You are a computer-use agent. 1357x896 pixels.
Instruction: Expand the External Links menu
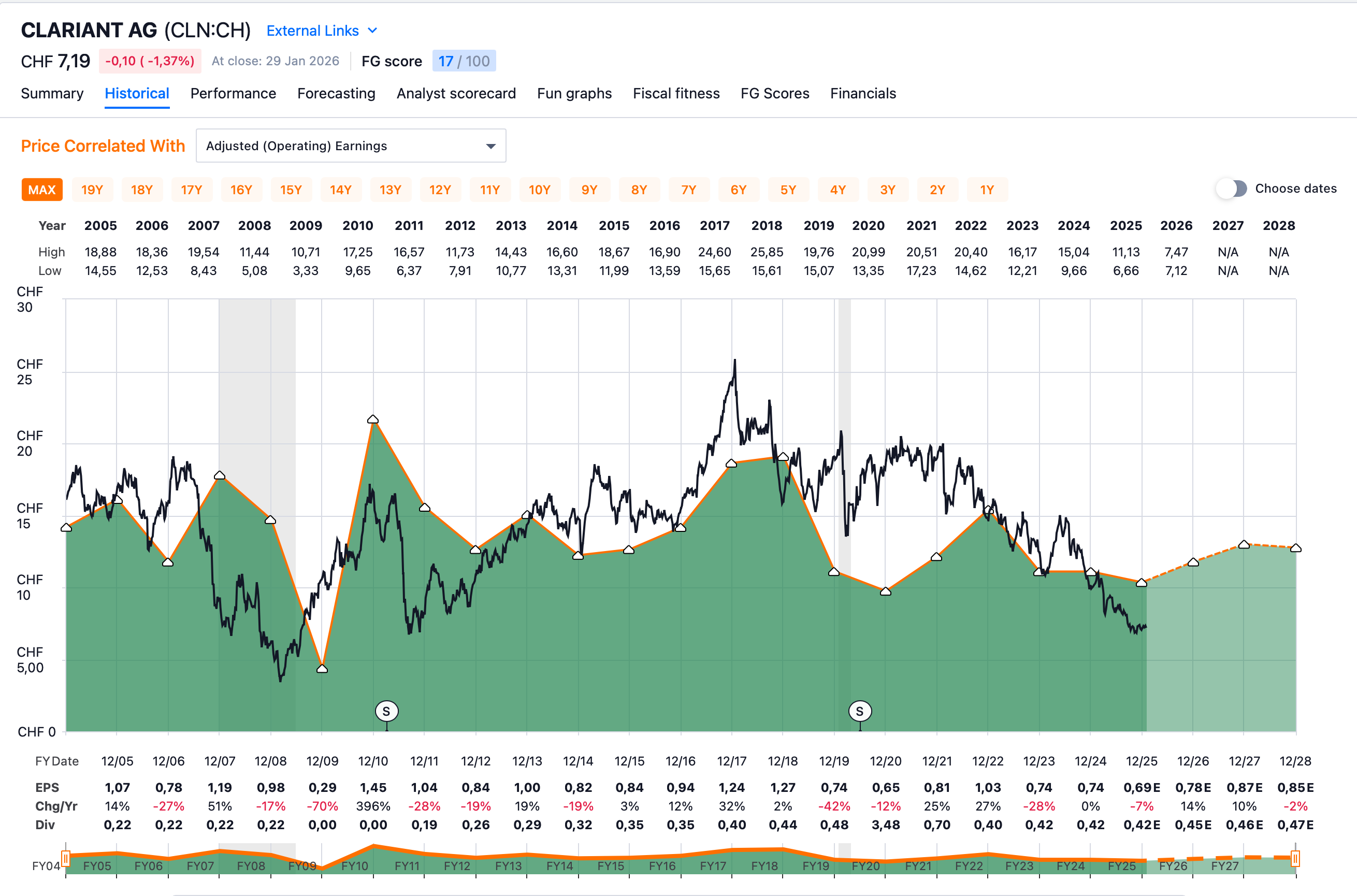pyautogui.click(x=312, y=31)
